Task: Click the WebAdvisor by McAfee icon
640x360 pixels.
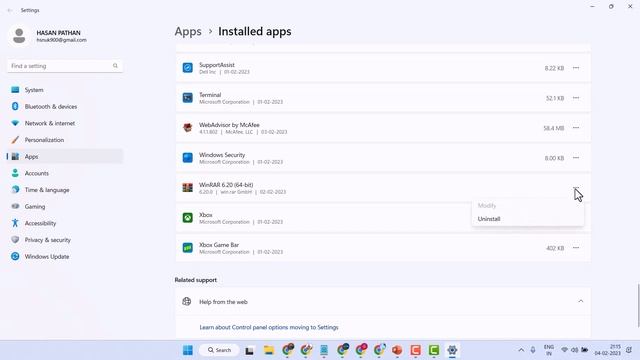Action: coord(187,128)
